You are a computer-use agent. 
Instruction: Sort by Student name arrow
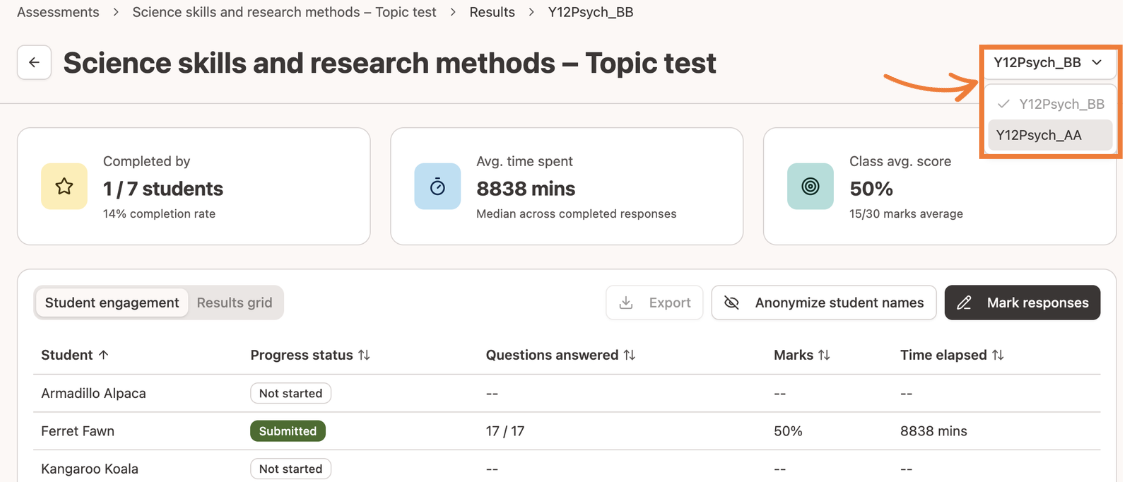(x=103, y=355)
